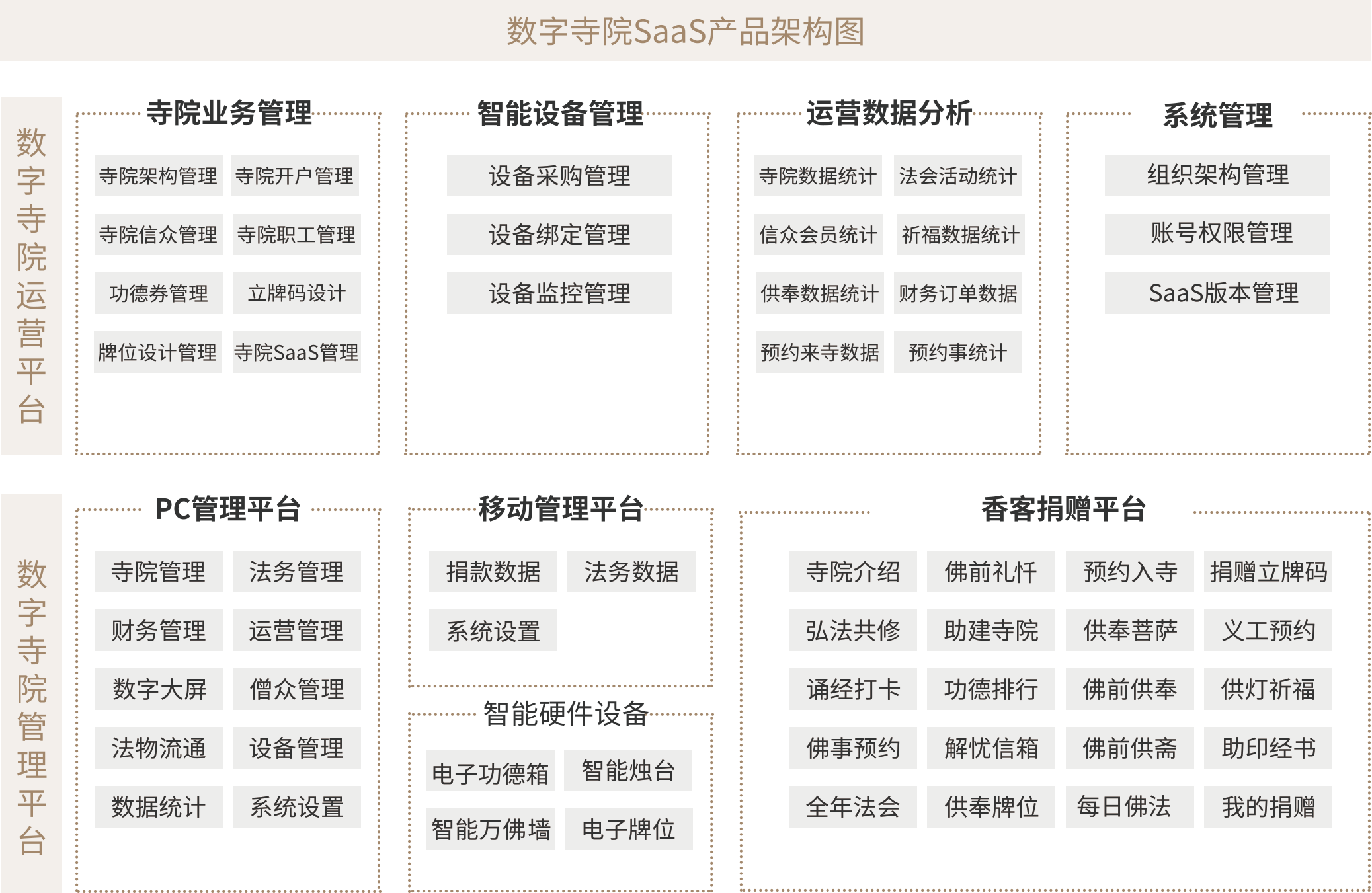This screenshot has height=893, width=1372.
Task: Open 我的捐赠 feature
Action: pos(1268,807)
